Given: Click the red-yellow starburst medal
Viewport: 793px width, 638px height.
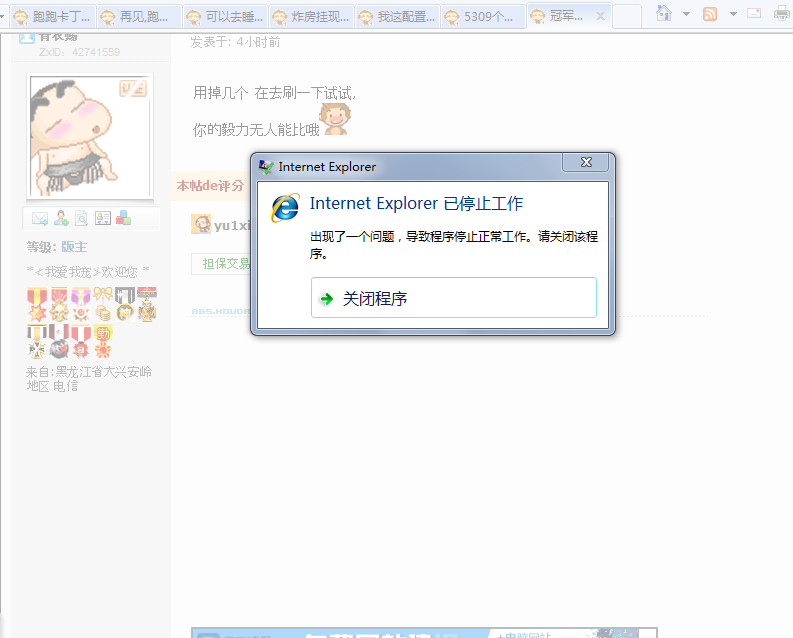Looking at the screenshot, I should click(x=37, y=304).
